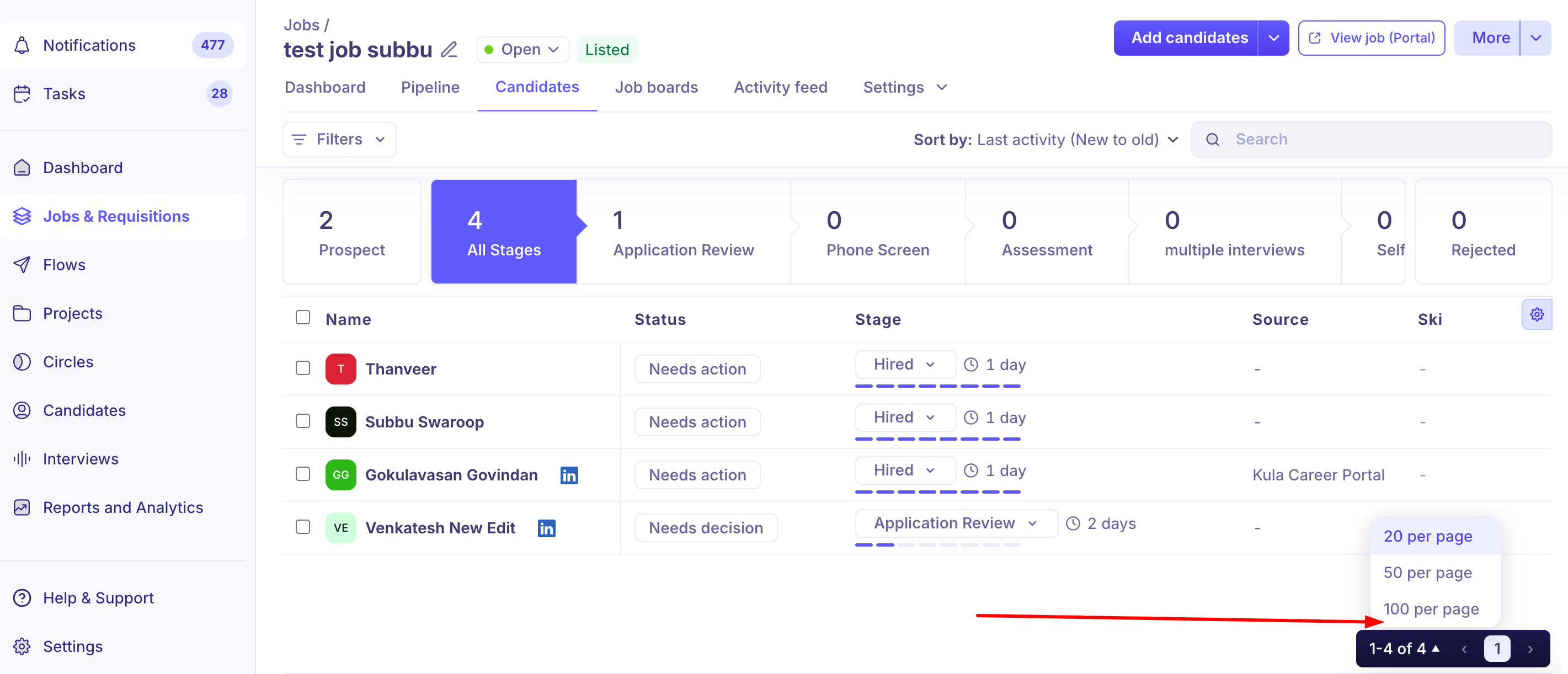Expand the More dropdown arrow
The width and height of the screenshot is (1568, 674).
1536,38
